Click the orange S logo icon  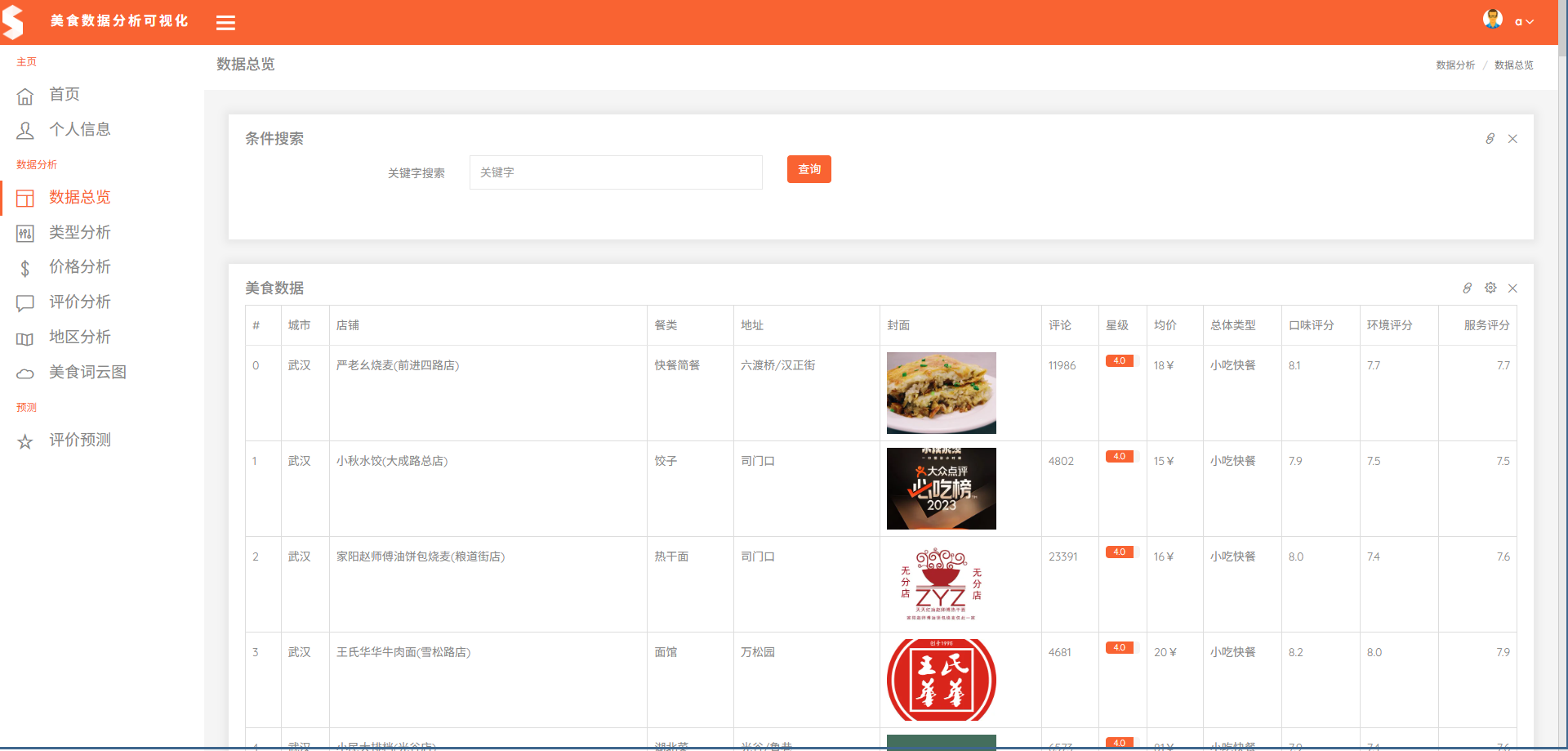coord(12,22)
